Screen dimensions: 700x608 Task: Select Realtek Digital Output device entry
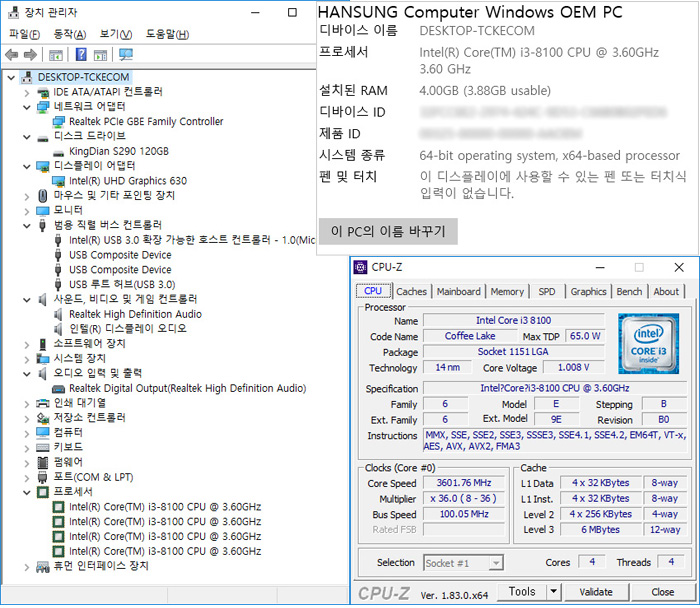pyautogui.click(x=188, y=388)
